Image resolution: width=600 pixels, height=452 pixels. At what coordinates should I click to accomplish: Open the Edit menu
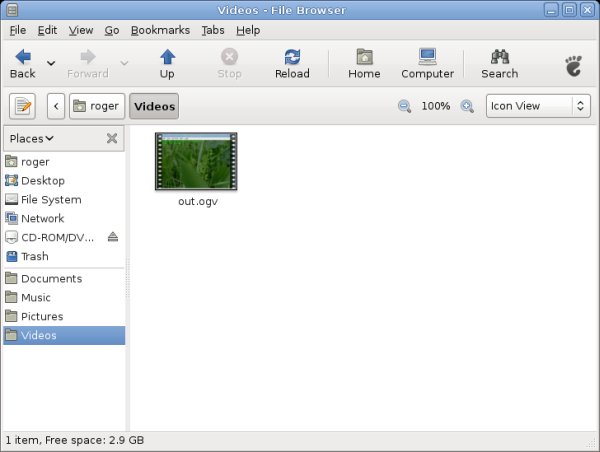tap(47, 30)
